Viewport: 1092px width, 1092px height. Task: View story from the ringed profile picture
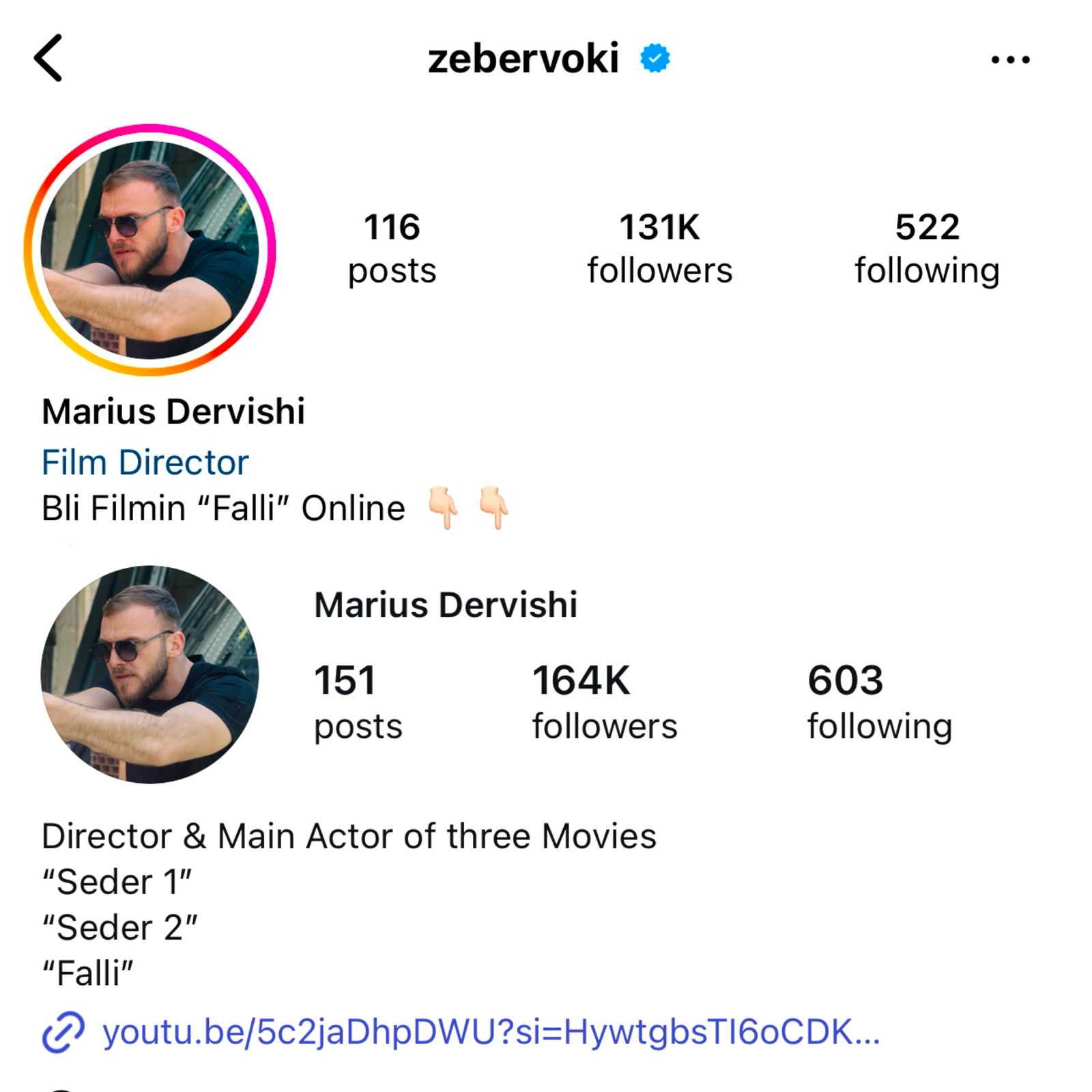149,250
